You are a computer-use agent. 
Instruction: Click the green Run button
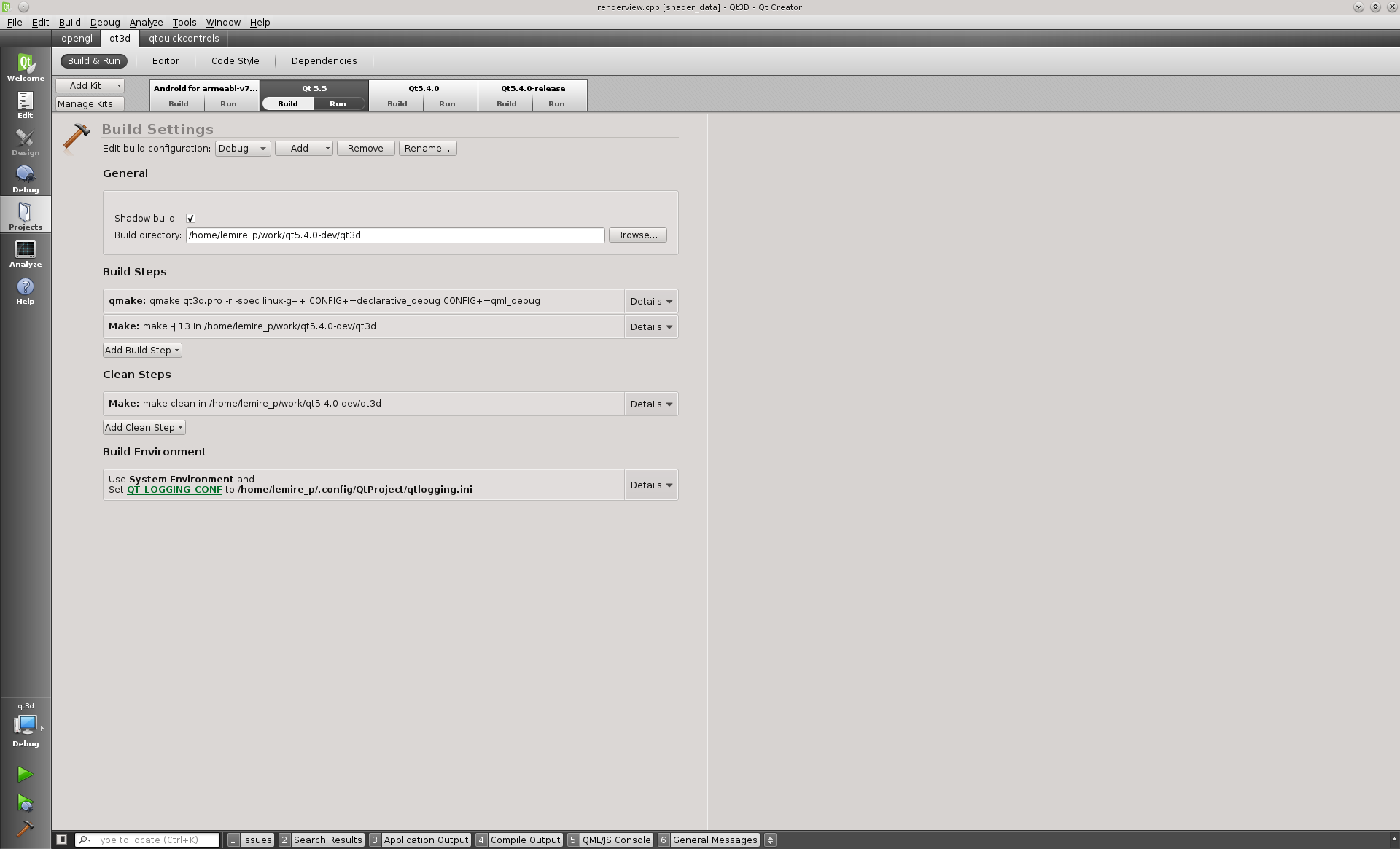(26, 774)
